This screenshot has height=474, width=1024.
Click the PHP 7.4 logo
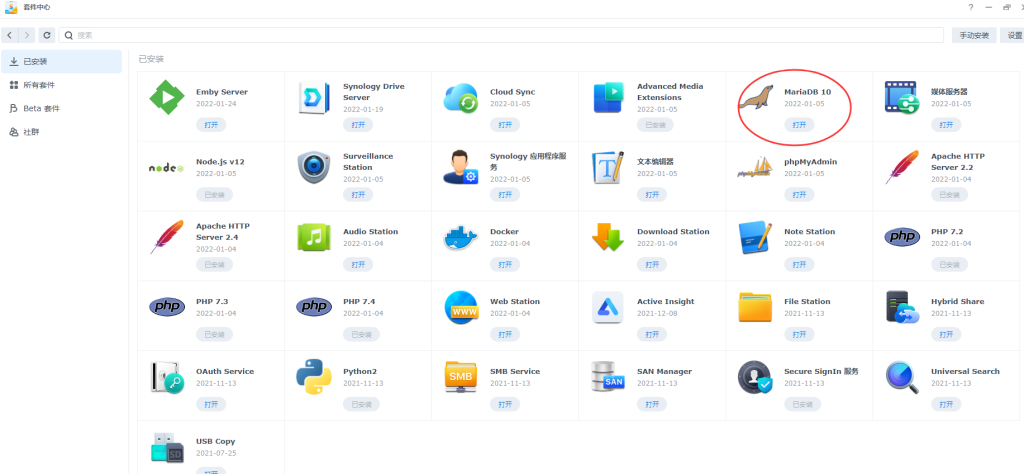click(314, 306)
